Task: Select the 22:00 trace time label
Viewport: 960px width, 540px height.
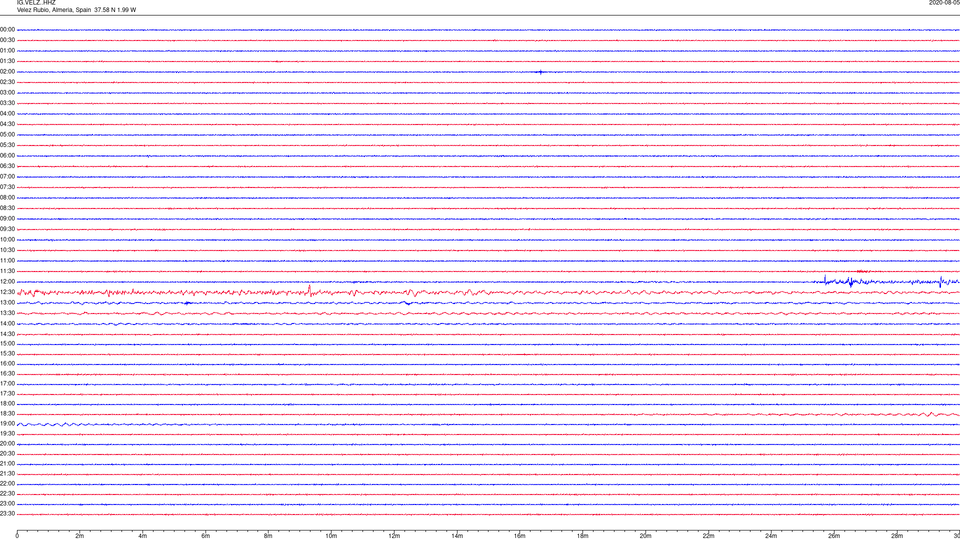Action: [x=7, y=484]
